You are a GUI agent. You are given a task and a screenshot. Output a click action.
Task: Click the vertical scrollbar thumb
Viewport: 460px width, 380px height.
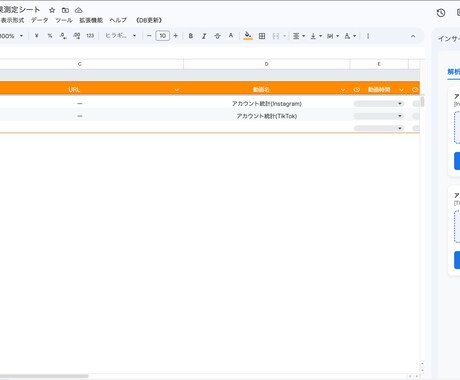coord(422,101)
